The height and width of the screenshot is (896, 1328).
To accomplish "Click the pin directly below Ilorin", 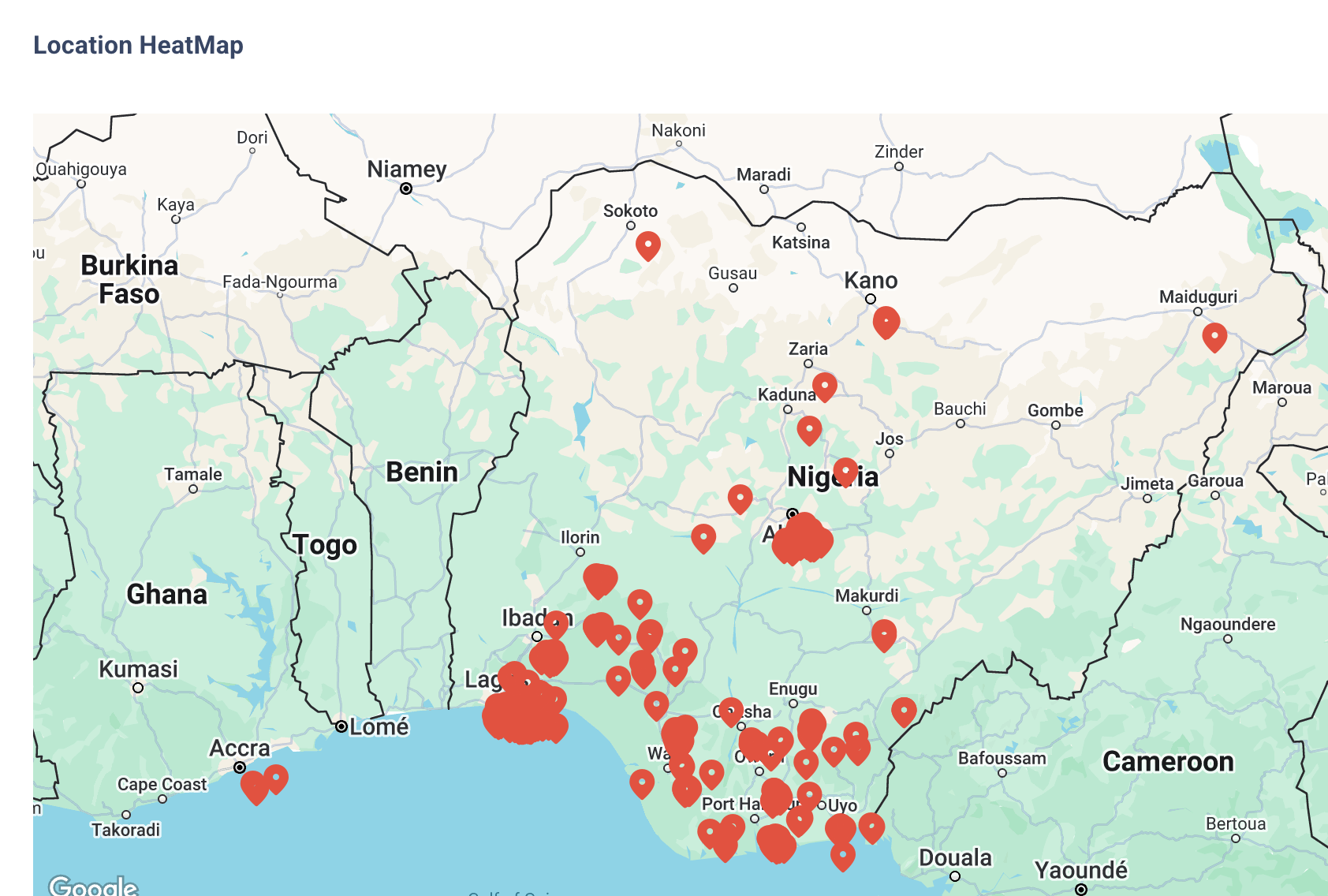I will pyautogui.click(x=599, y=581).
